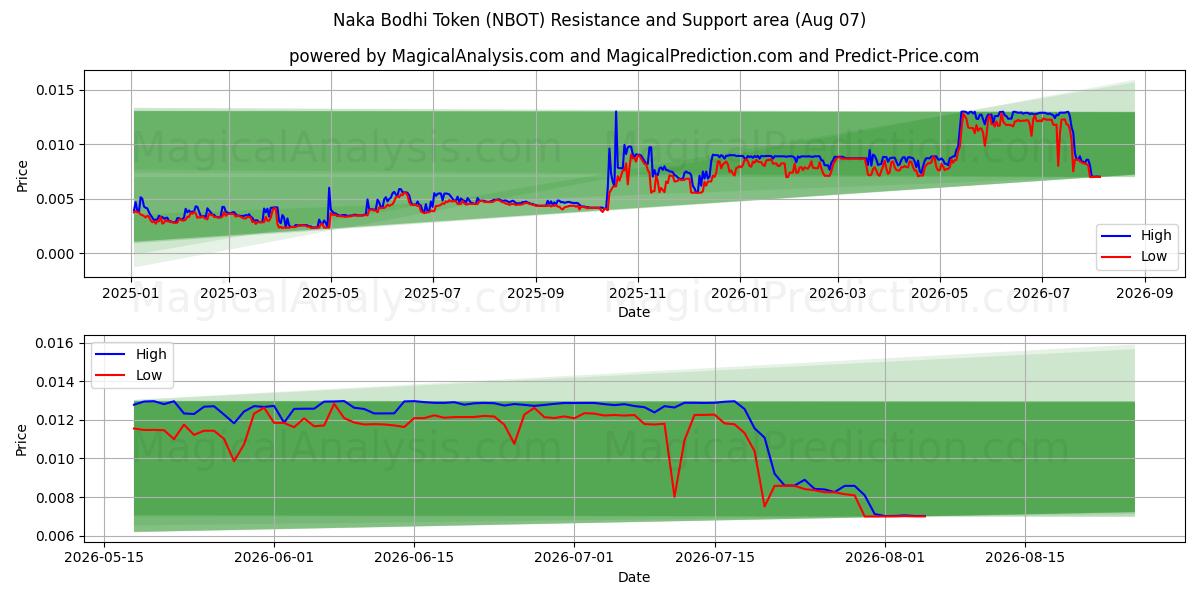Click the '2025-03' date tick label
This screenshot has width=1200, height=600.
(229, 293)
